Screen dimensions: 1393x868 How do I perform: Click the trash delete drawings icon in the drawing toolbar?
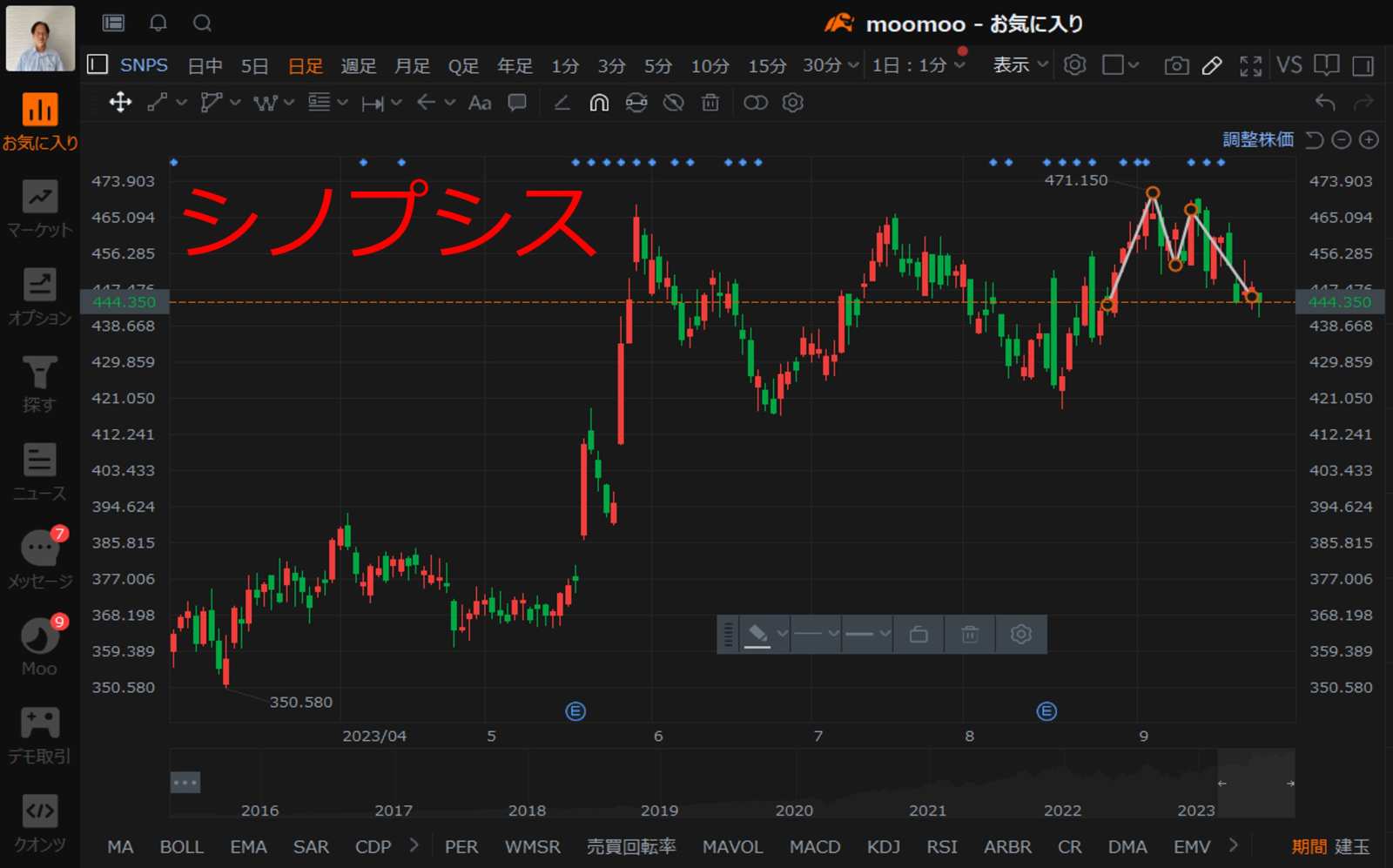coord(710,103)
